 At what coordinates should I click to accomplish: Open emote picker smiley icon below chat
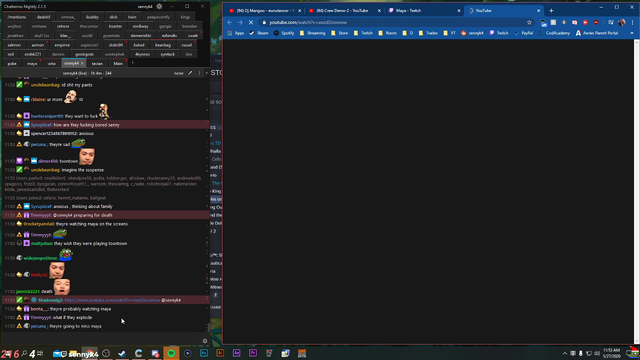coord(205,341)
